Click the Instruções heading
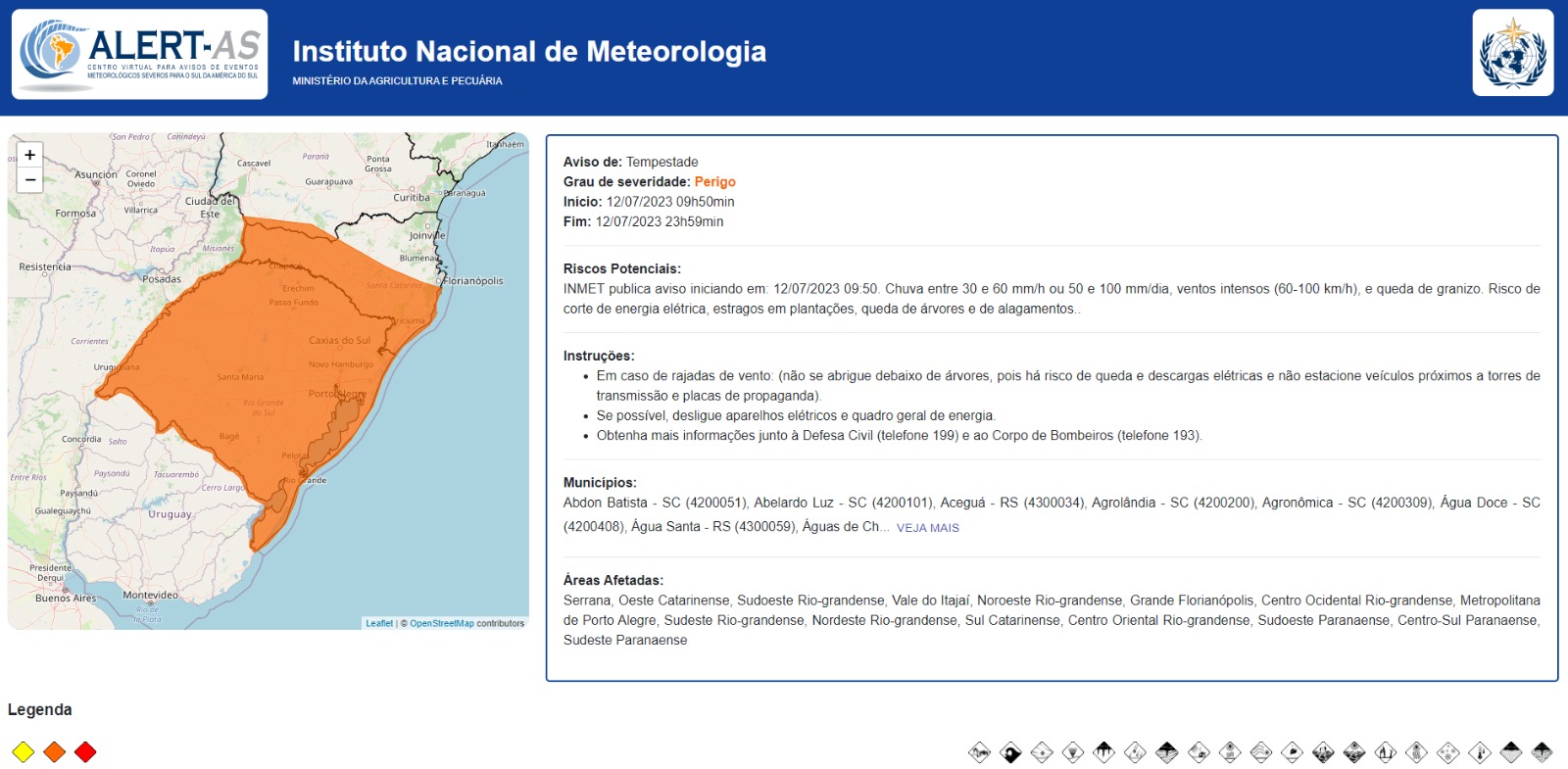The image size is (1568, 769). pos(599,356)
